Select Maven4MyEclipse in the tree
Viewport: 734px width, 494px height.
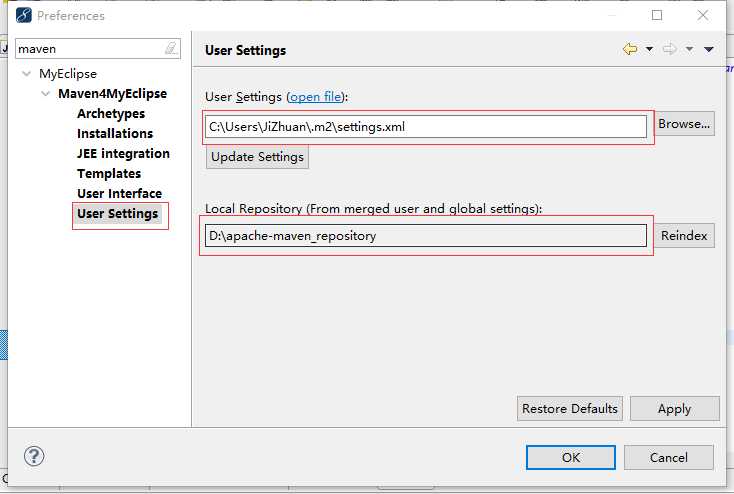(112, 93)
